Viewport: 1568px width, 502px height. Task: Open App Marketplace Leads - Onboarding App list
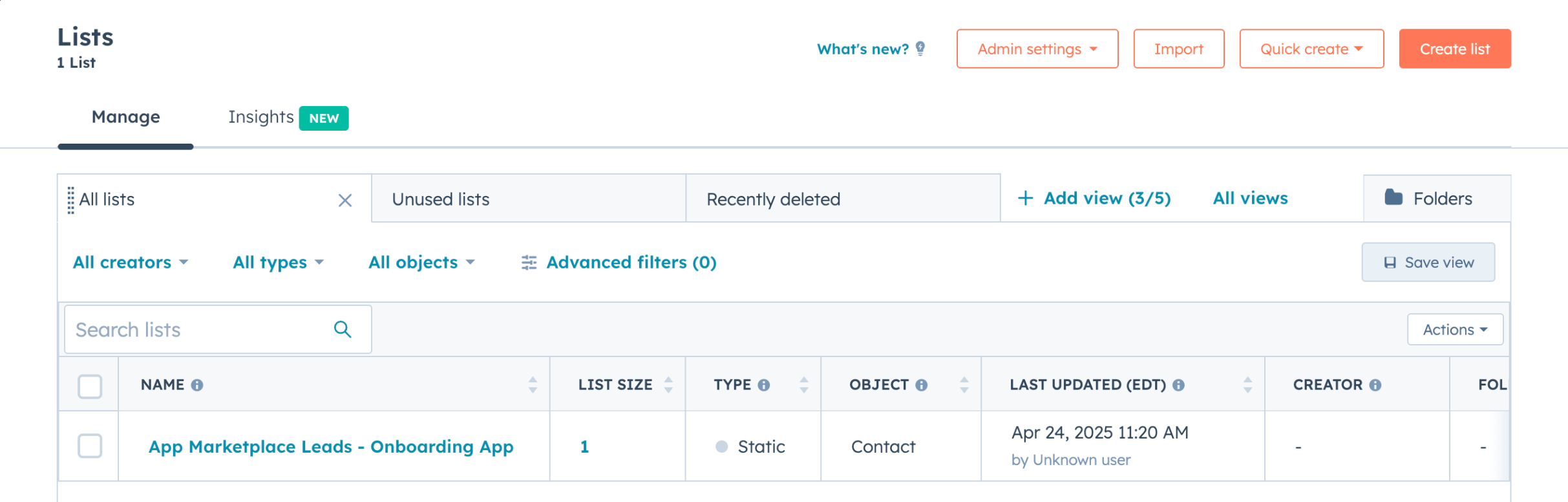331,446
